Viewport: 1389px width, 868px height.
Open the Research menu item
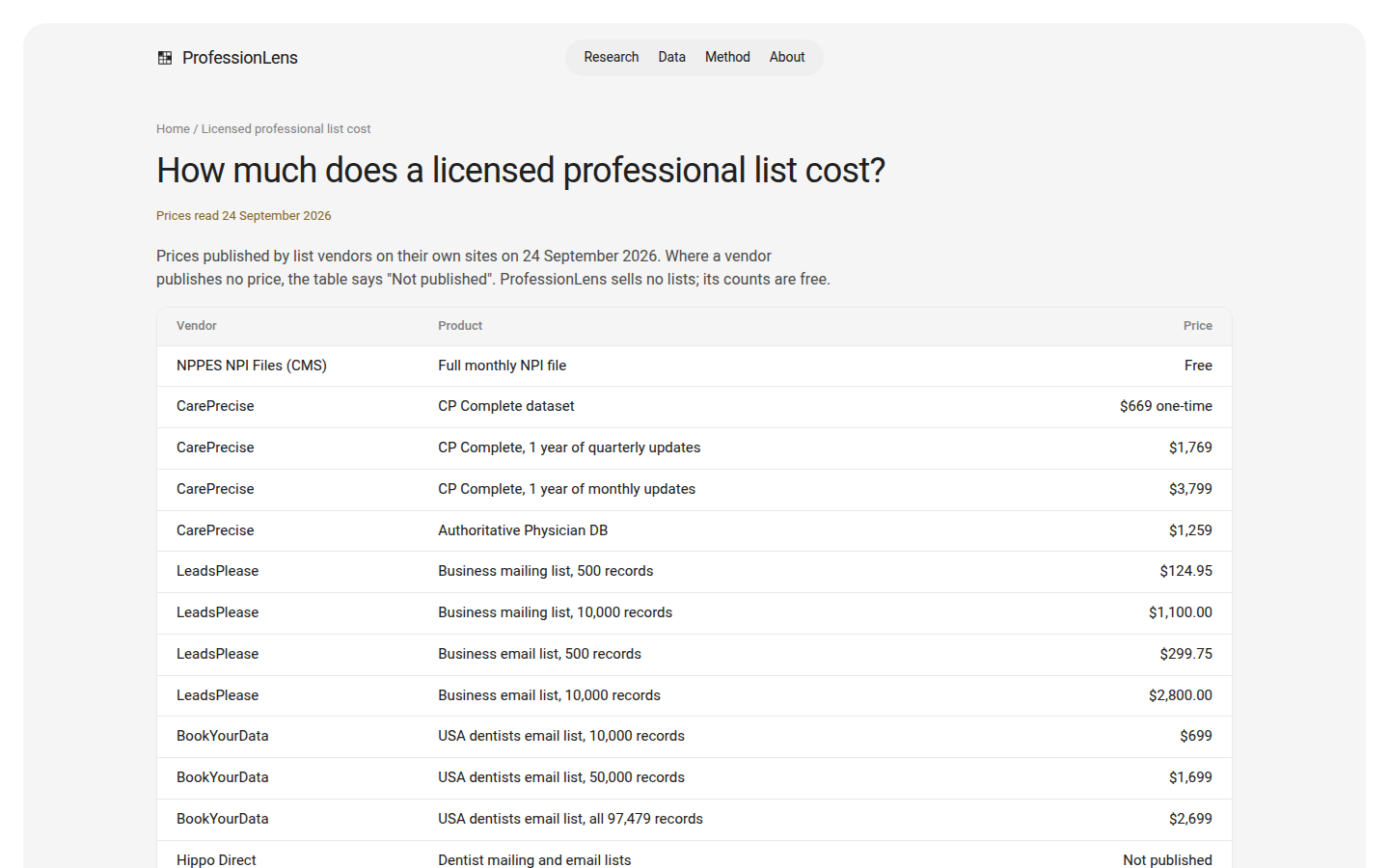click(x=612, y=57)
